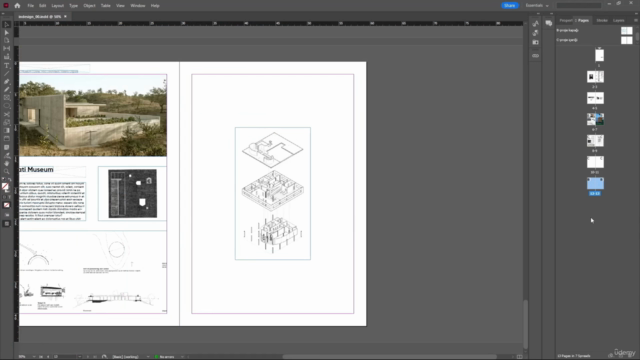Screen dimensions: 640x360
Task: Go to next page arrow in status bar
Action: [x=88, y=357]
